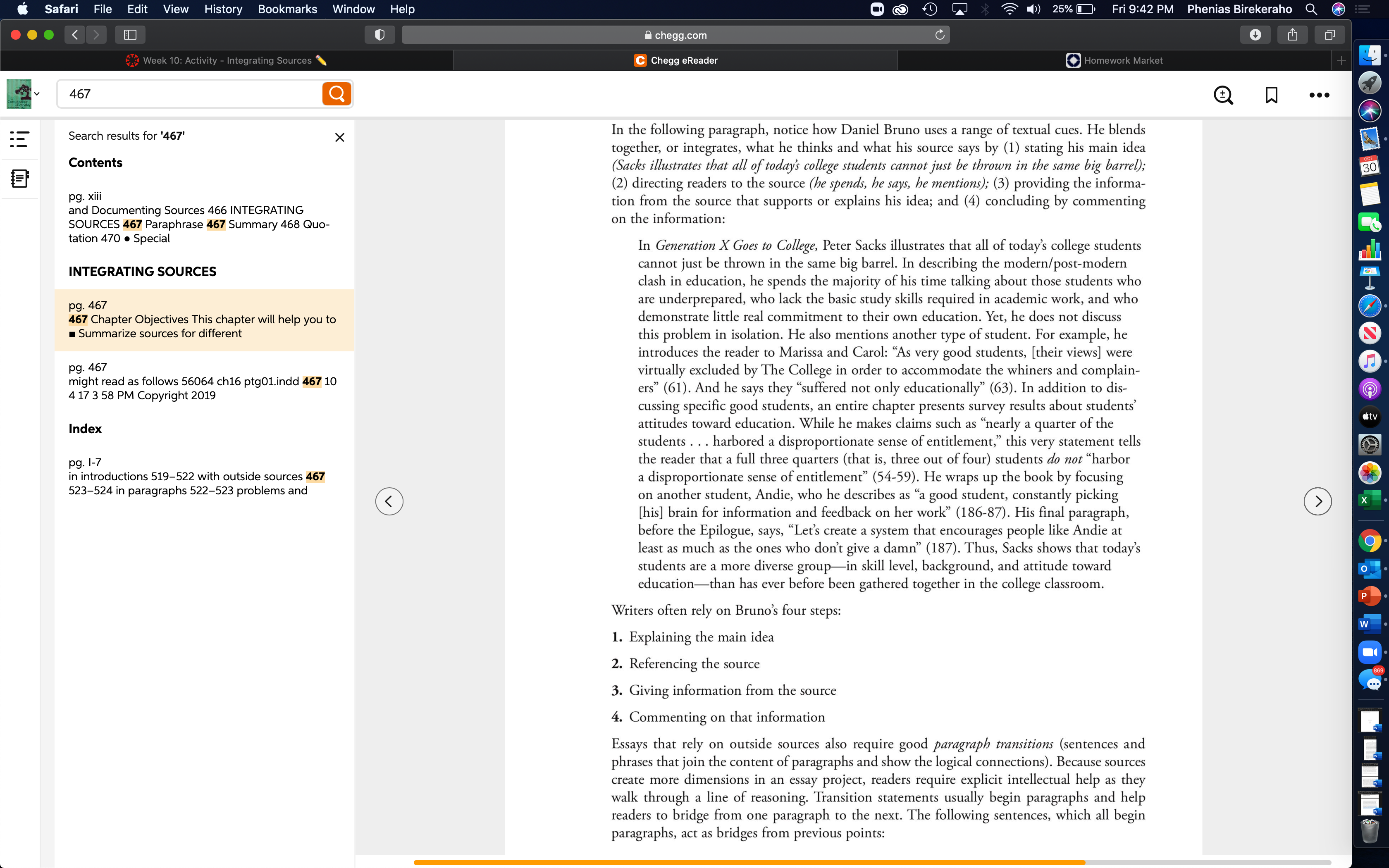The height and width of the screenshot is (868, 1389).
Task: Bookmark this page with the bookmark icon
Action: pos(1271,95)
